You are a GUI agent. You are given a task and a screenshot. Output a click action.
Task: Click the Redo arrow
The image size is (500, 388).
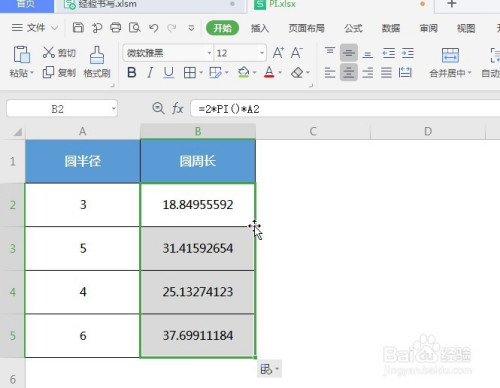click(172, 28)
